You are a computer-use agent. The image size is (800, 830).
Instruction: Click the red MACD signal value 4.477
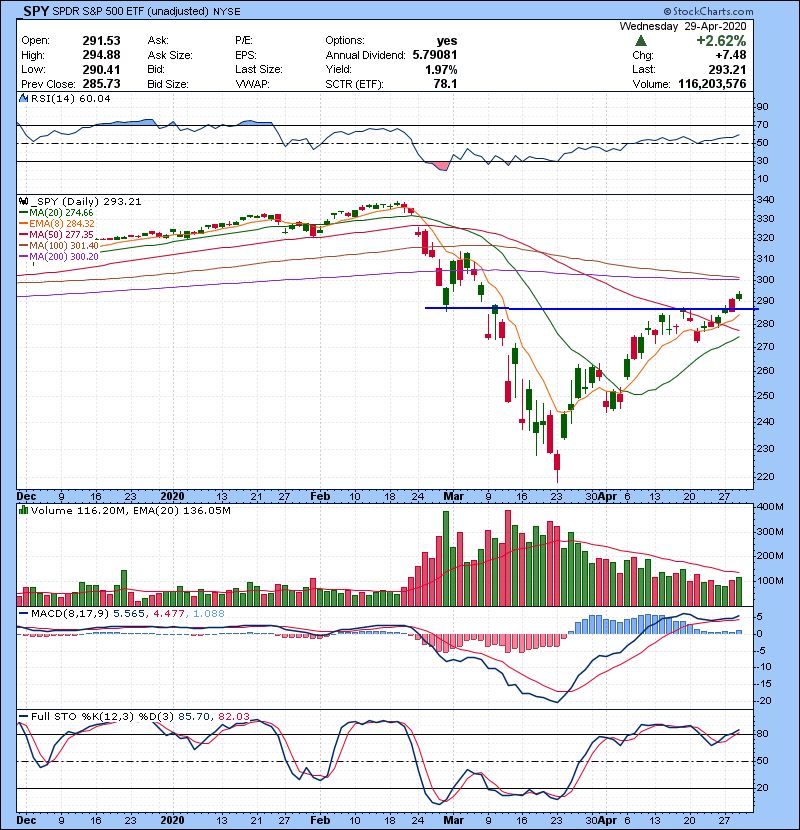click(169, 614)
